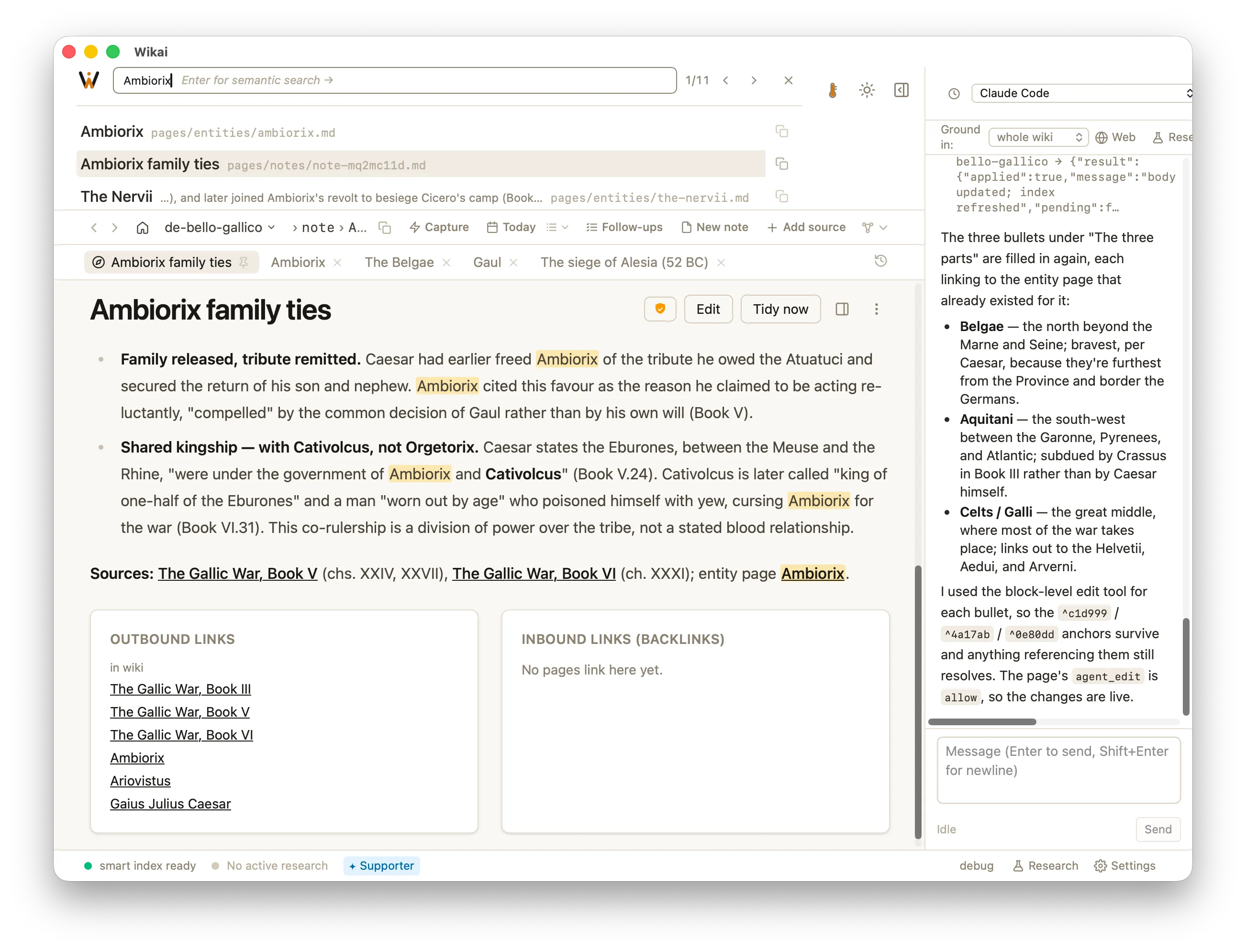
Task: Open the de-bello-gallico wiki dropdown
Action: click(x=220, y=228)
